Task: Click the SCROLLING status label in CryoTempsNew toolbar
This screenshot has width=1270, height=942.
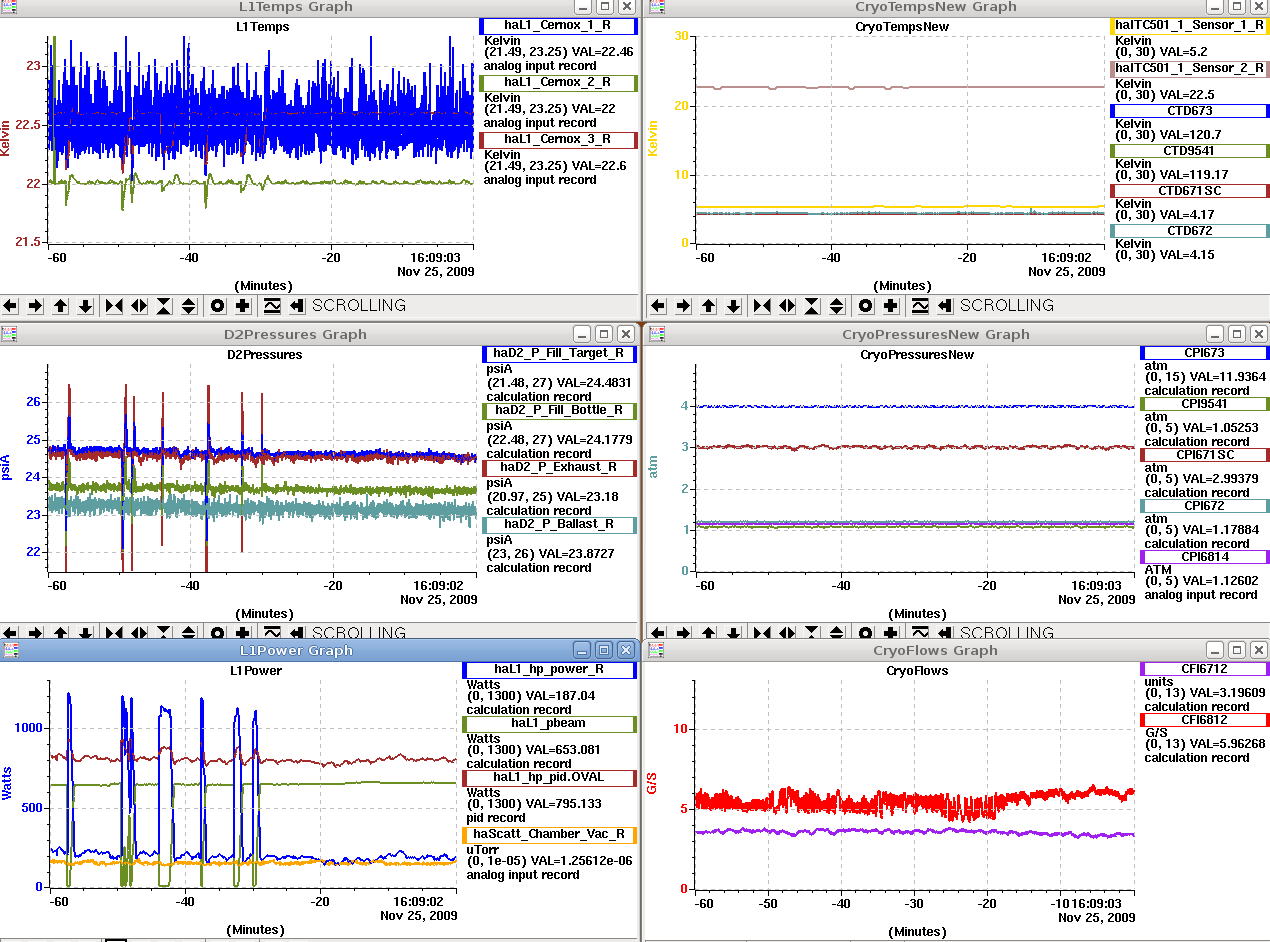Action: (x=1007, y=306)
